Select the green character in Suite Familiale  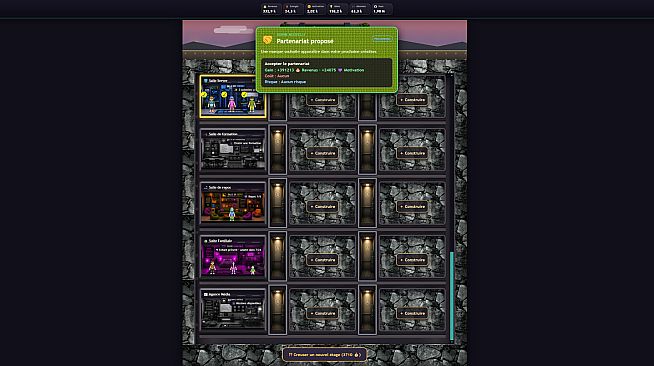point(253,270)
